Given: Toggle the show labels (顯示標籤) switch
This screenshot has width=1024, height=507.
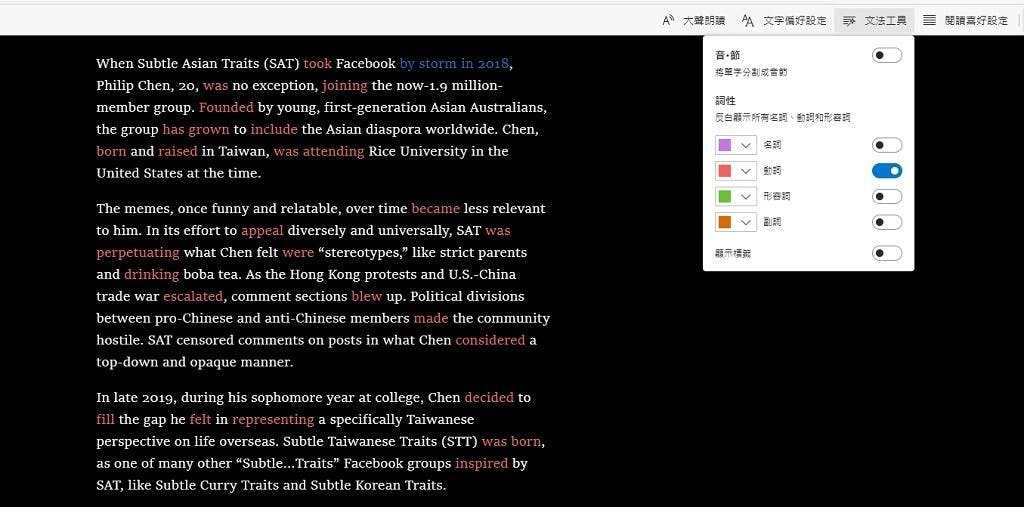Looking at the screenshot, I should (x=887, y=254).
